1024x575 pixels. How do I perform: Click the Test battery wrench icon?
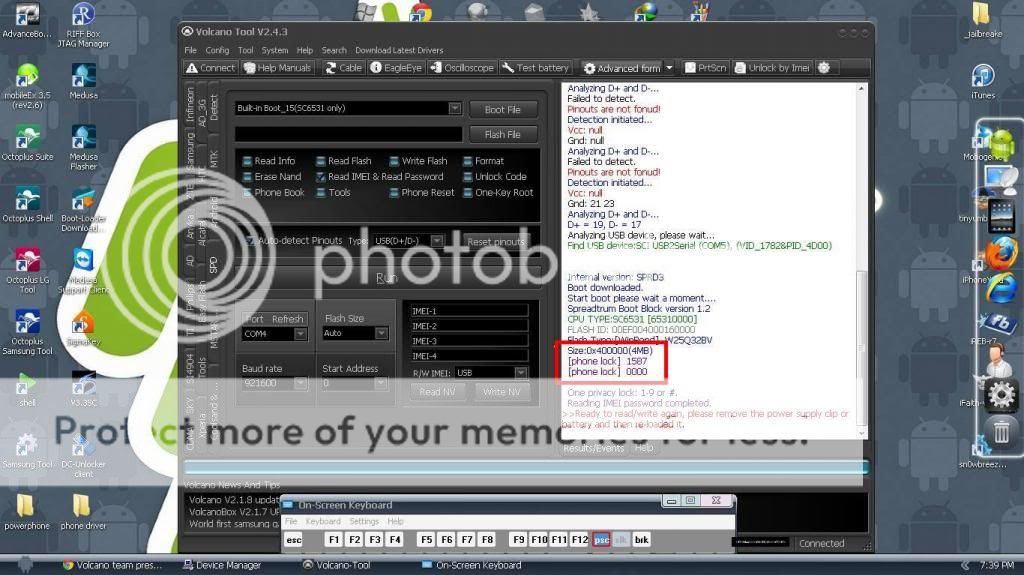coord(508,68)
